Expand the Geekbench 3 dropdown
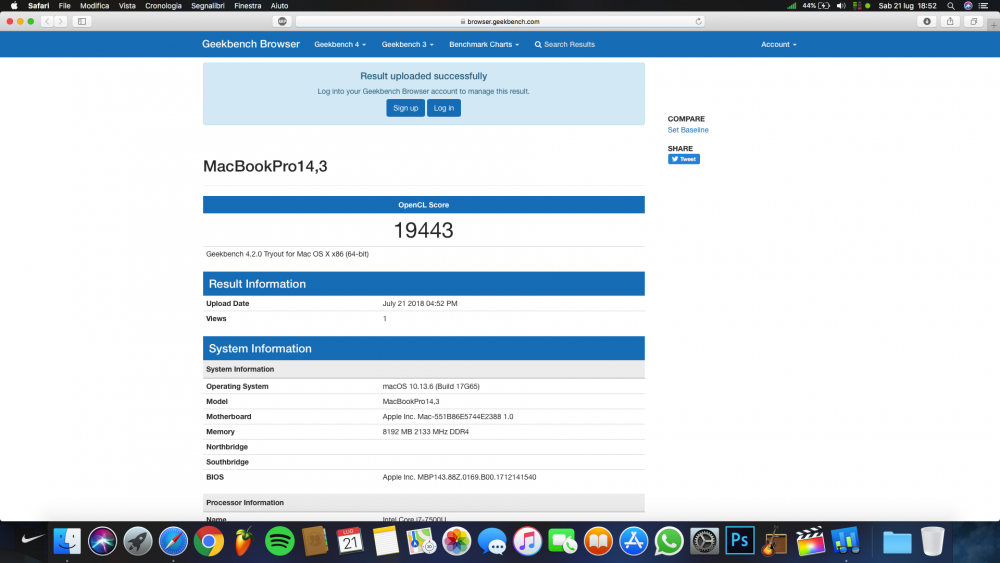The image size is (1000, 563). tap(408, 45)
